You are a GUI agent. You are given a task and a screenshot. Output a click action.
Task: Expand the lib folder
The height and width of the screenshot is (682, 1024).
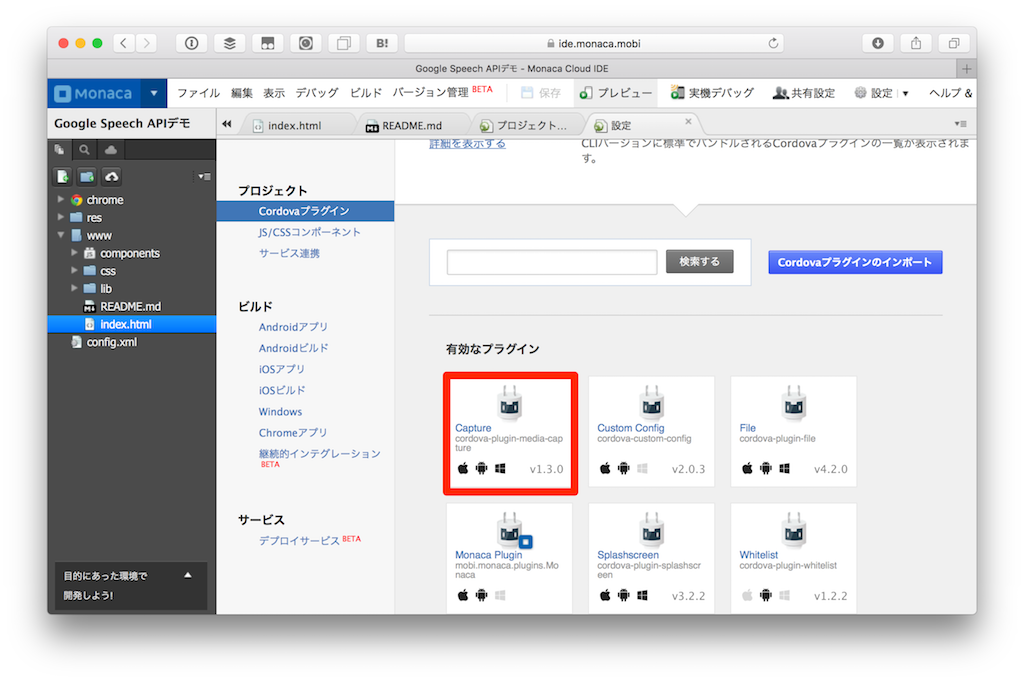(74, 288)
